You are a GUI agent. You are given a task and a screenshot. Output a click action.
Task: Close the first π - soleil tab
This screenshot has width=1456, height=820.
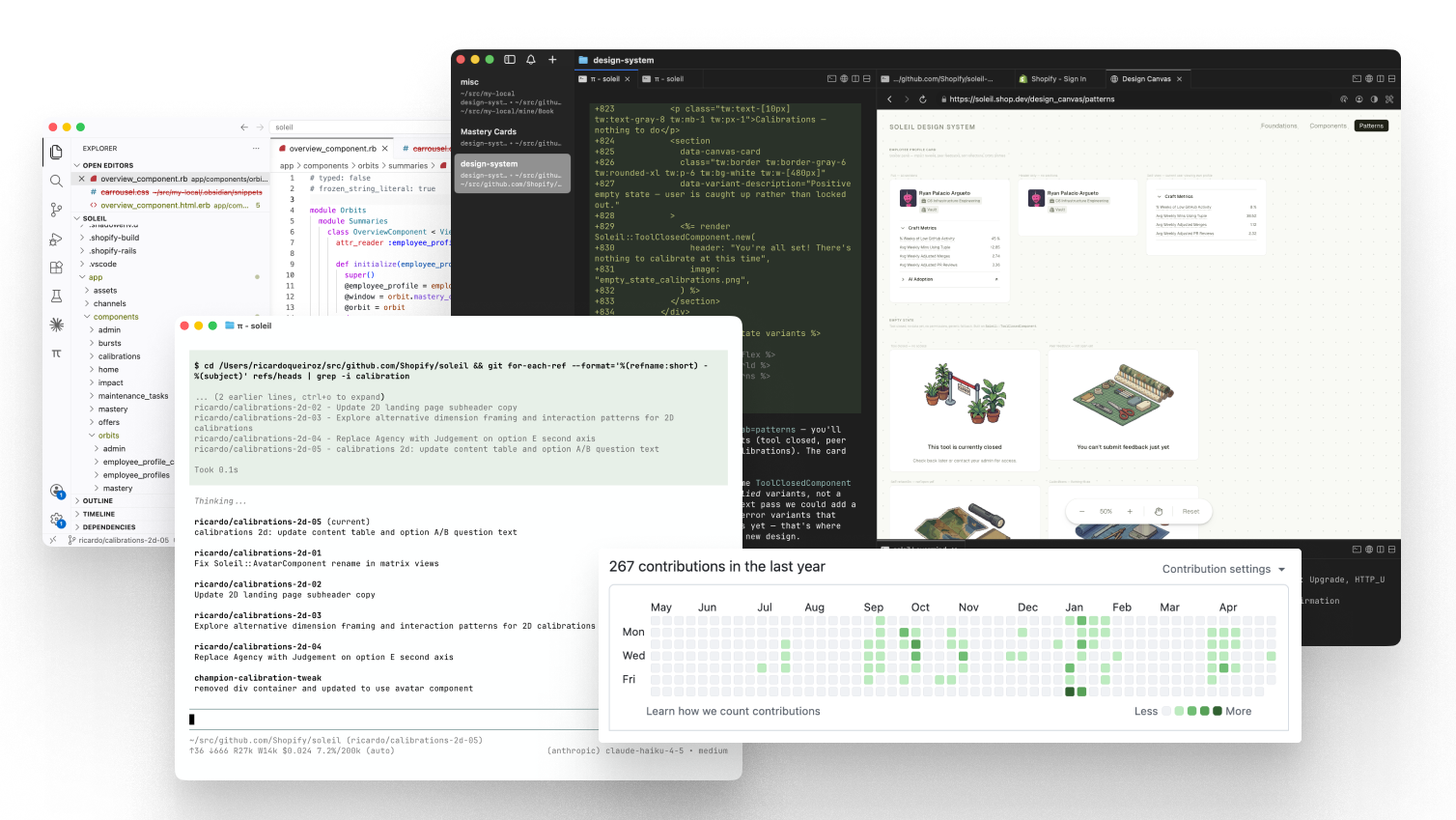[x=628, y=79]
